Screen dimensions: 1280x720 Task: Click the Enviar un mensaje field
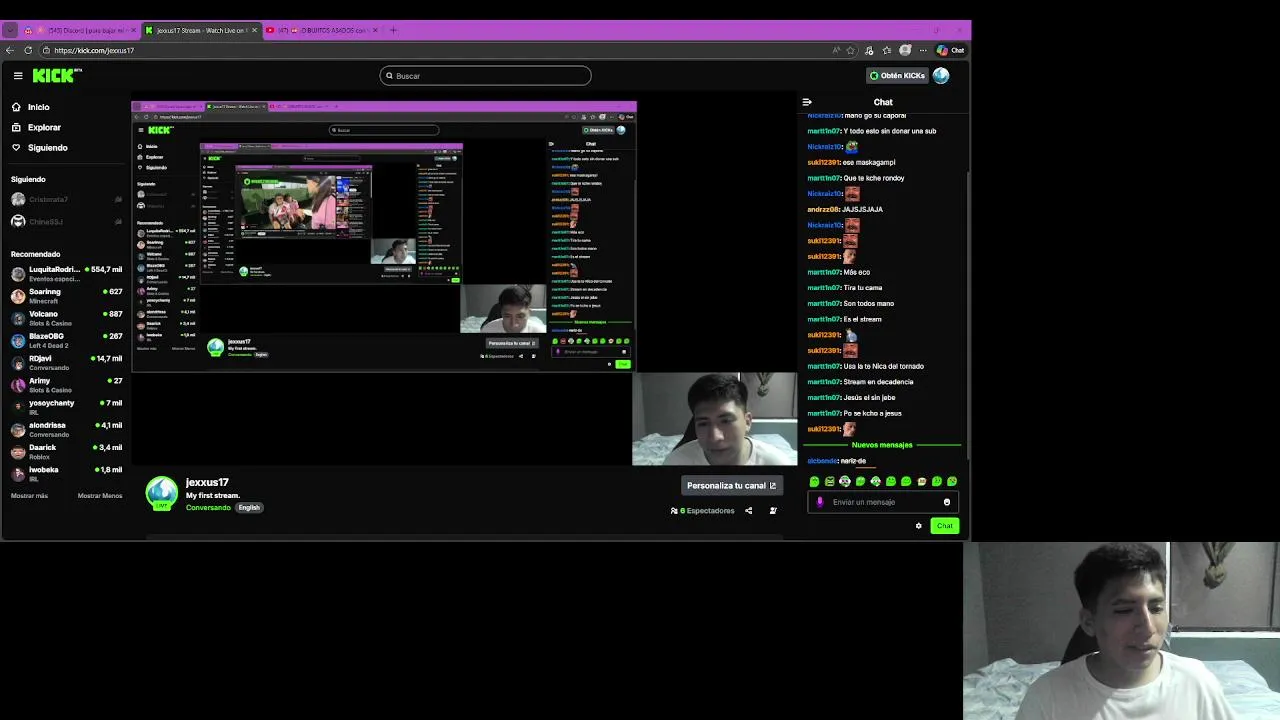point(882,502)
